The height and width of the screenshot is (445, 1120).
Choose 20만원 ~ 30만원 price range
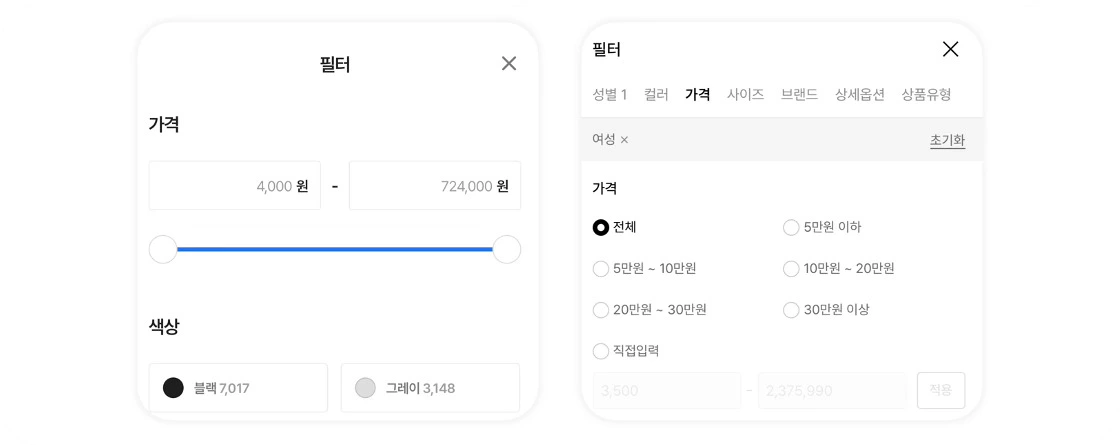(x=601, y=310)
